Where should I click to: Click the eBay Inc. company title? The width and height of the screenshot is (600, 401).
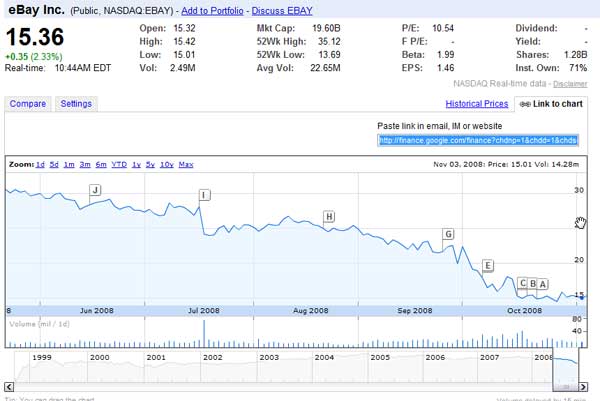(36, 10)
